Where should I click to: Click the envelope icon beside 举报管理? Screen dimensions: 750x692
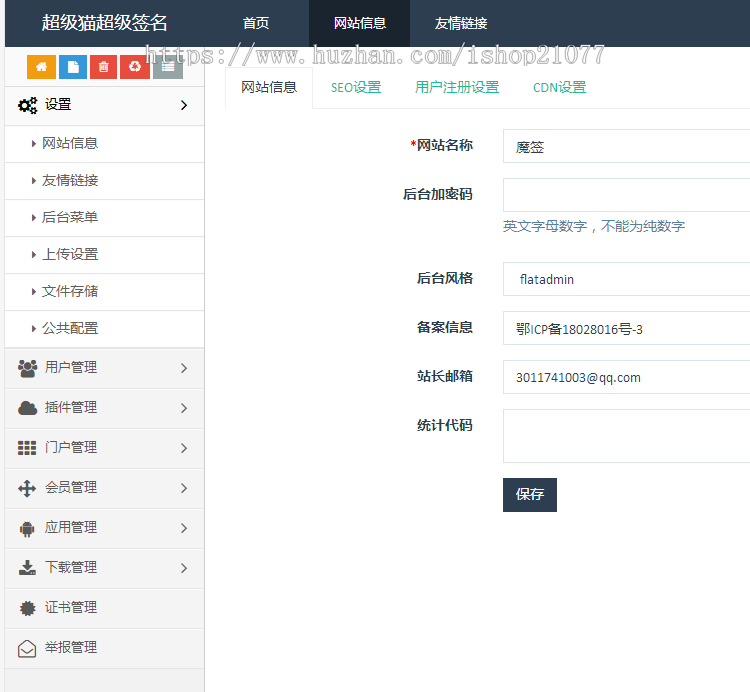tap(27, 648)
